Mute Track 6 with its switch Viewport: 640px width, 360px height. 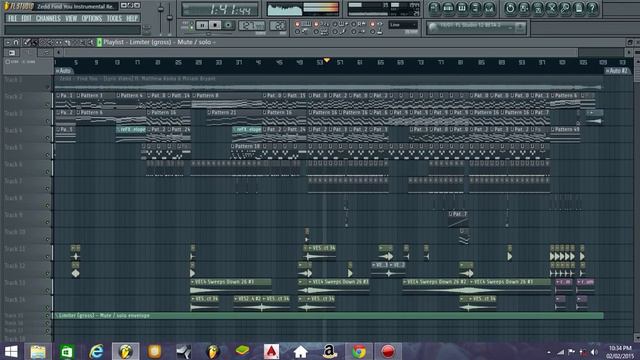click(x=47, y=171)
